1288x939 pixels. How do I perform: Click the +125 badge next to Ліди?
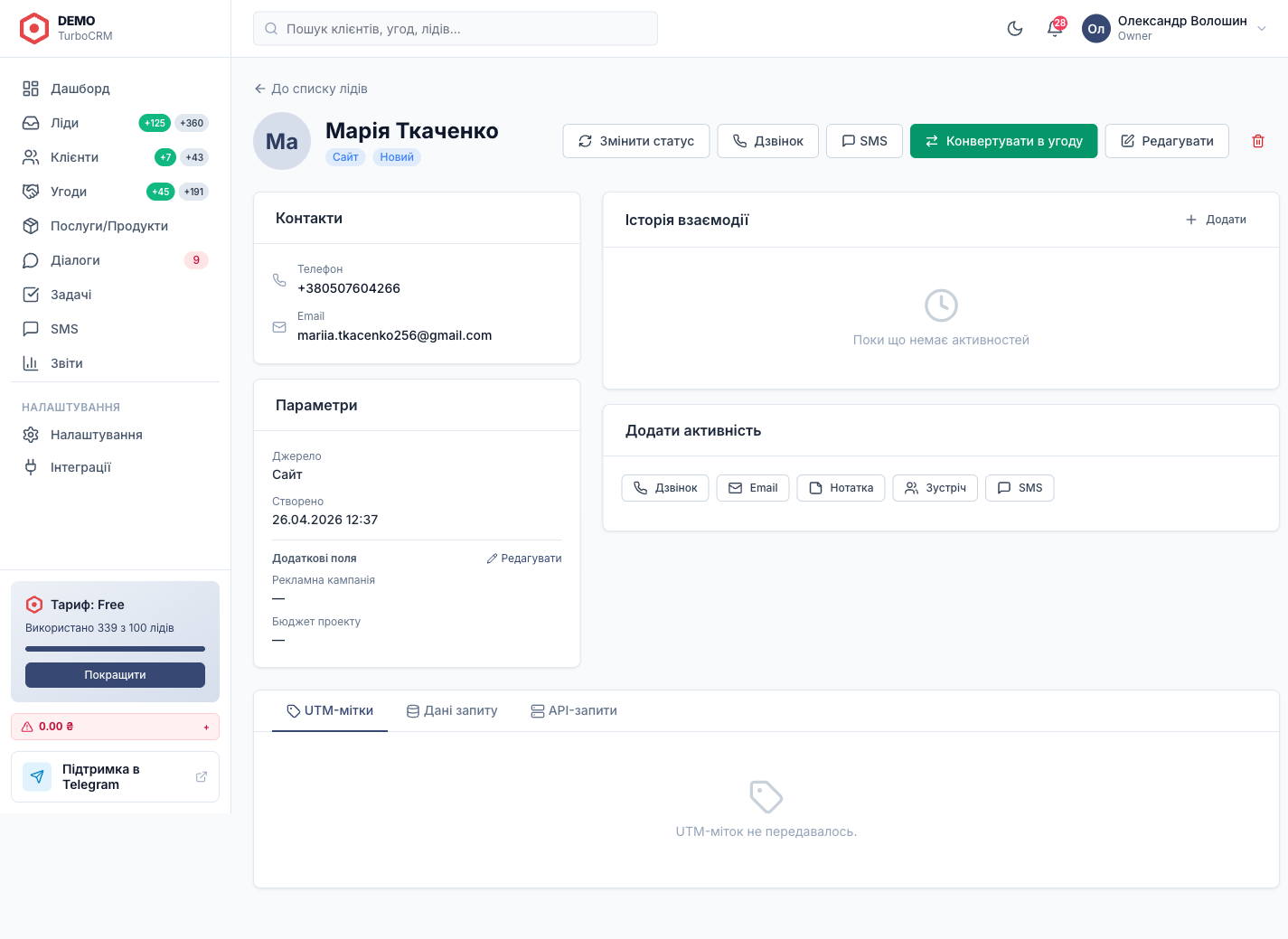[x=155, y=123]
